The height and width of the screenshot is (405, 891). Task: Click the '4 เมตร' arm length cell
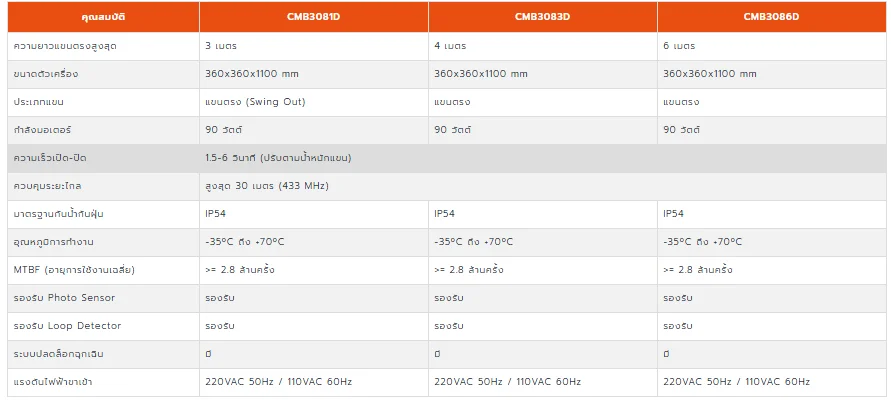tap(543, 46)
